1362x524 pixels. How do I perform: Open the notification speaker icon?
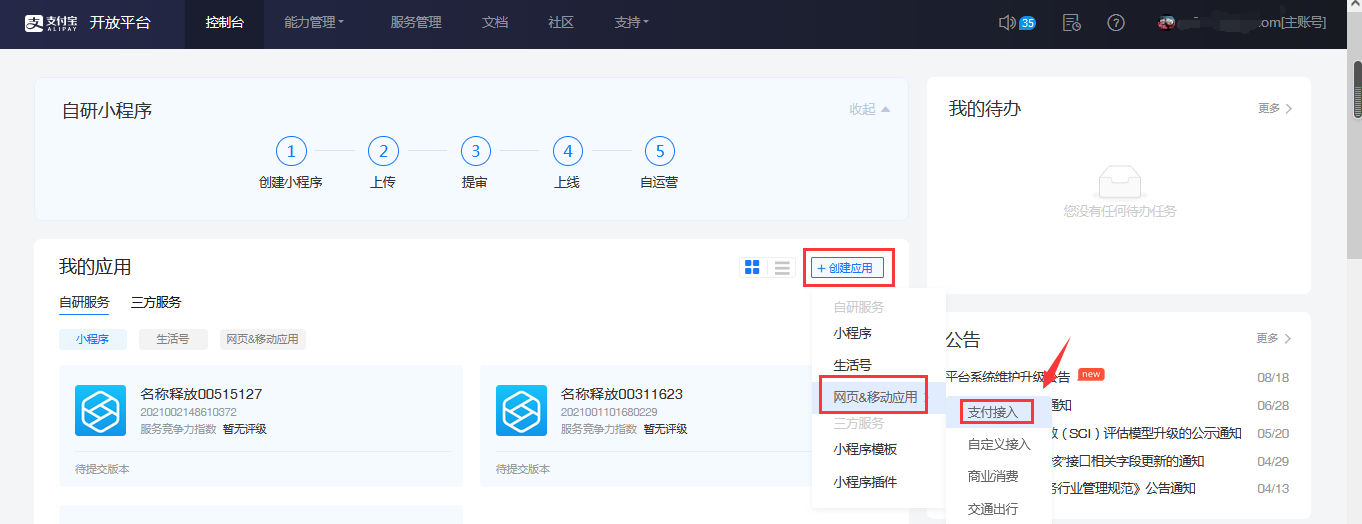[x=1007, y=23]
